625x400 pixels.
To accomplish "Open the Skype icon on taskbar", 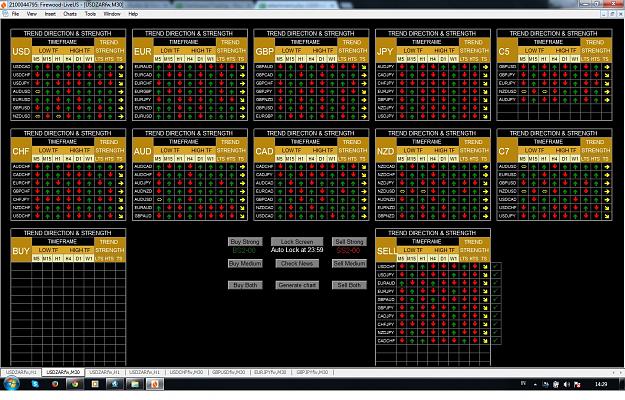I will (x=35, y=384).
